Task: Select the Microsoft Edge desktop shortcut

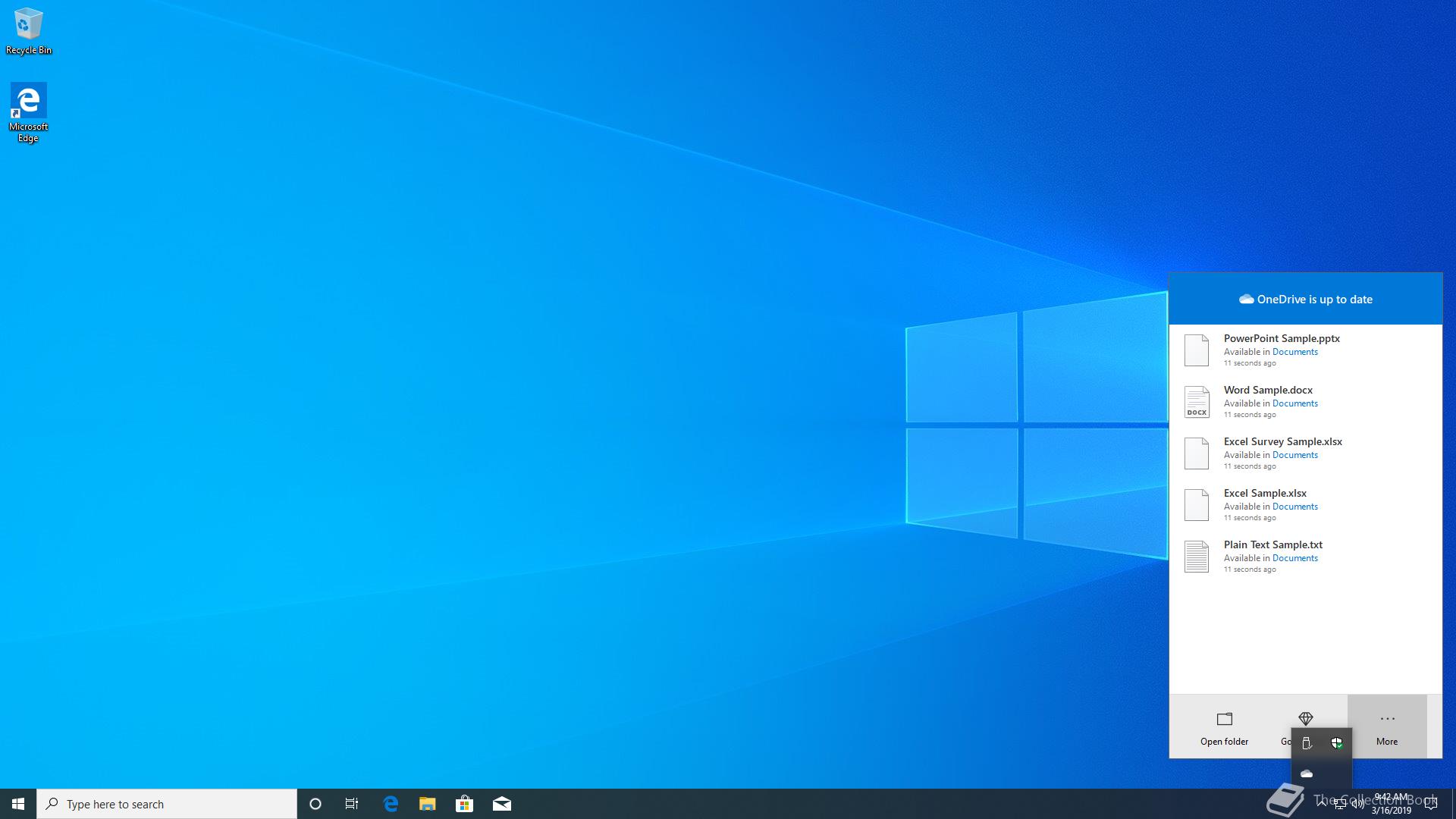Action: point(28,112)
